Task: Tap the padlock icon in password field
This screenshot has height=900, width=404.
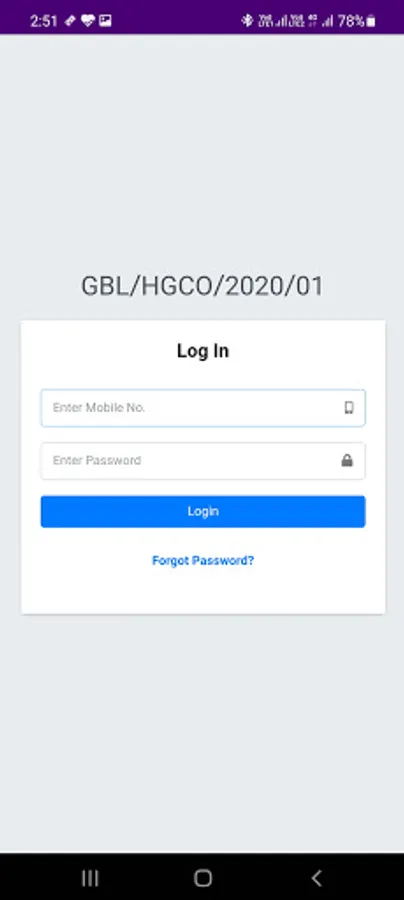Action: [347, 460]
